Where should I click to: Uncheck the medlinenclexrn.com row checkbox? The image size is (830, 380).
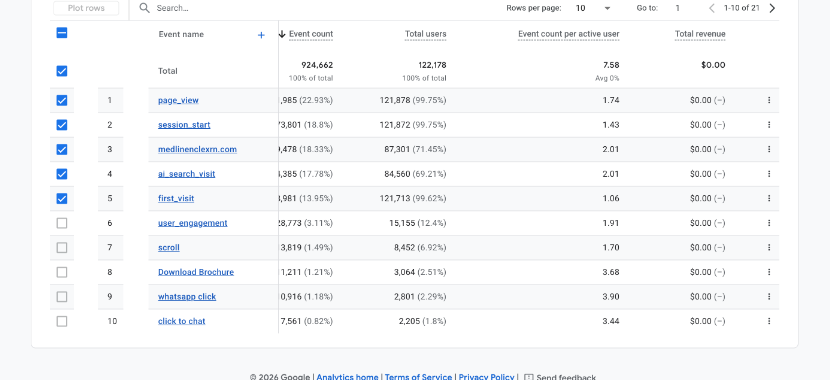pos(62,149)
